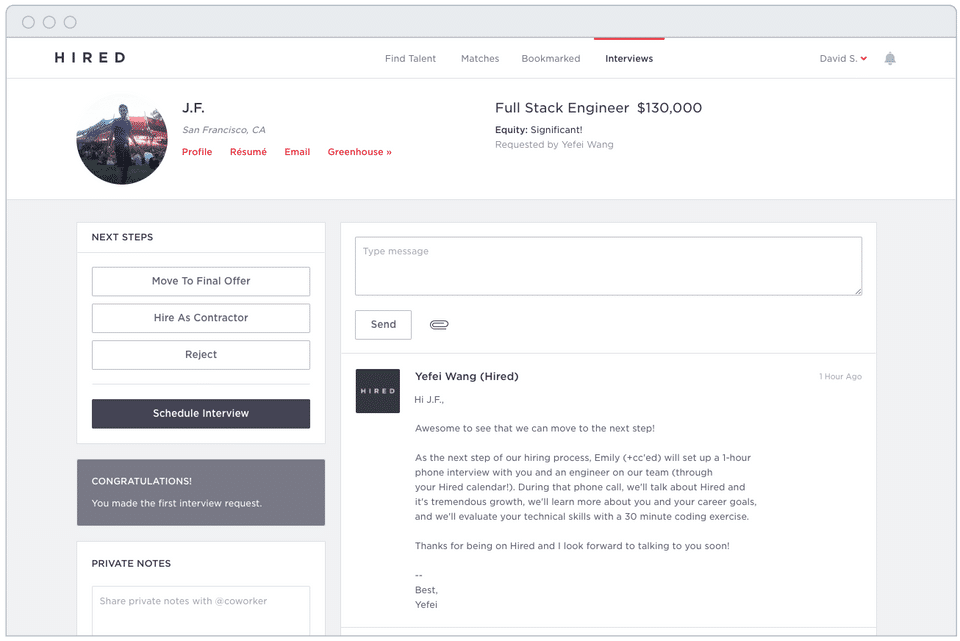Open the David S. account dropdown
This screenshot has height=641, width=960.
[843, 59]
